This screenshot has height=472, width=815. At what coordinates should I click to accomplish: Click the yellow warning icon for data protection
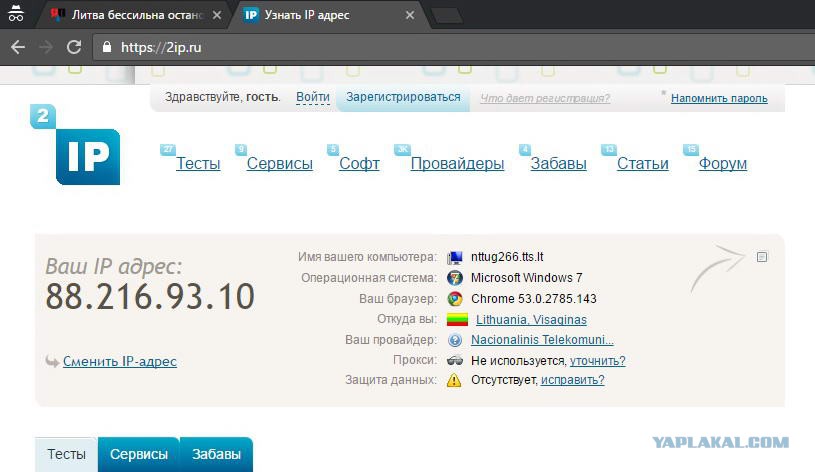454,381
